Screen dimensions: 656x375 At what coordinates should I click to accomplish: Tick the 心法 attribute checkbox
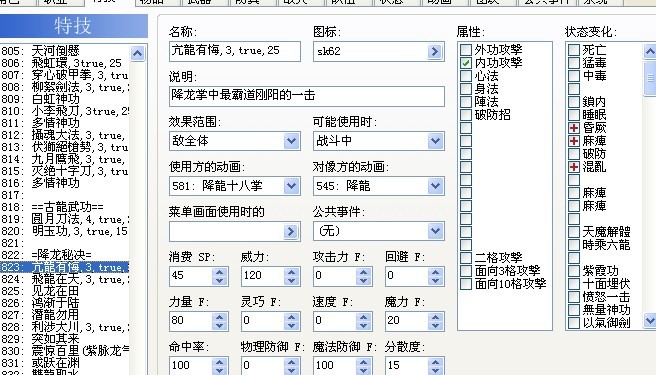click(x=466, y=76)
